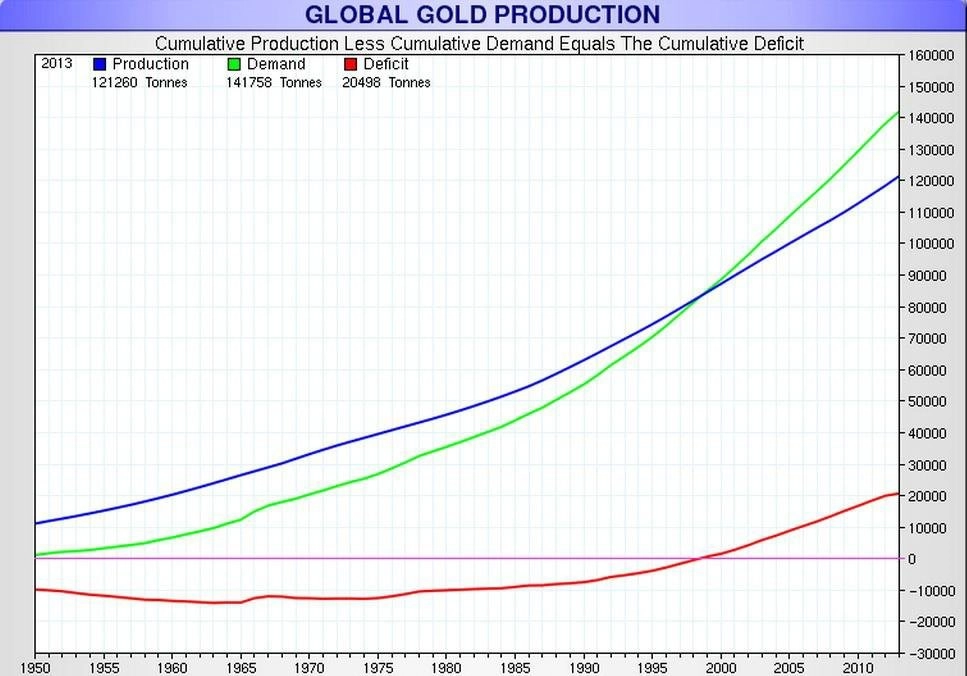
Task: Click the green Demand legend swatch
Action: tap(234, 64)
